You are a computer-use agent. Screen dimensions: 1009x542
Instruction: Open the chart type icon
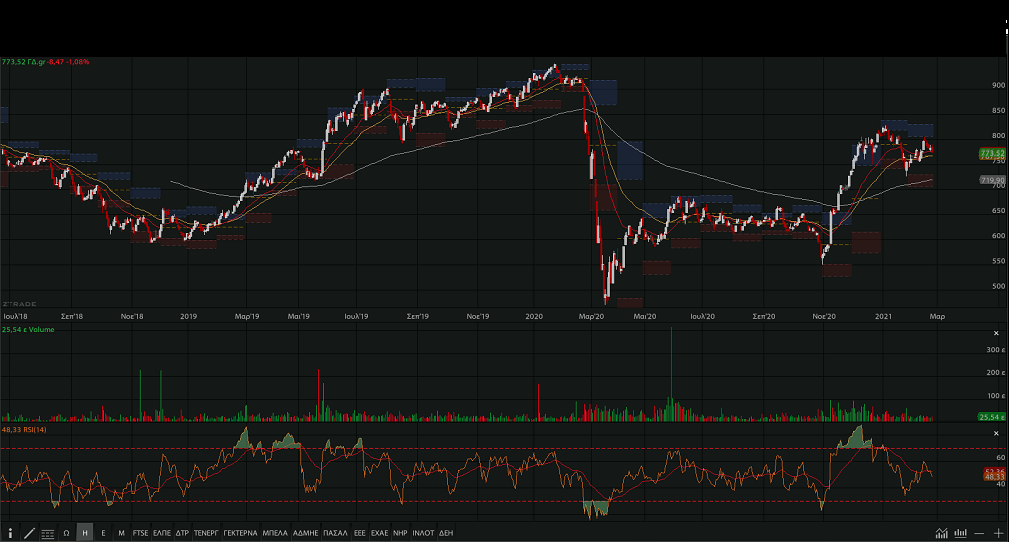click(942, 533)
